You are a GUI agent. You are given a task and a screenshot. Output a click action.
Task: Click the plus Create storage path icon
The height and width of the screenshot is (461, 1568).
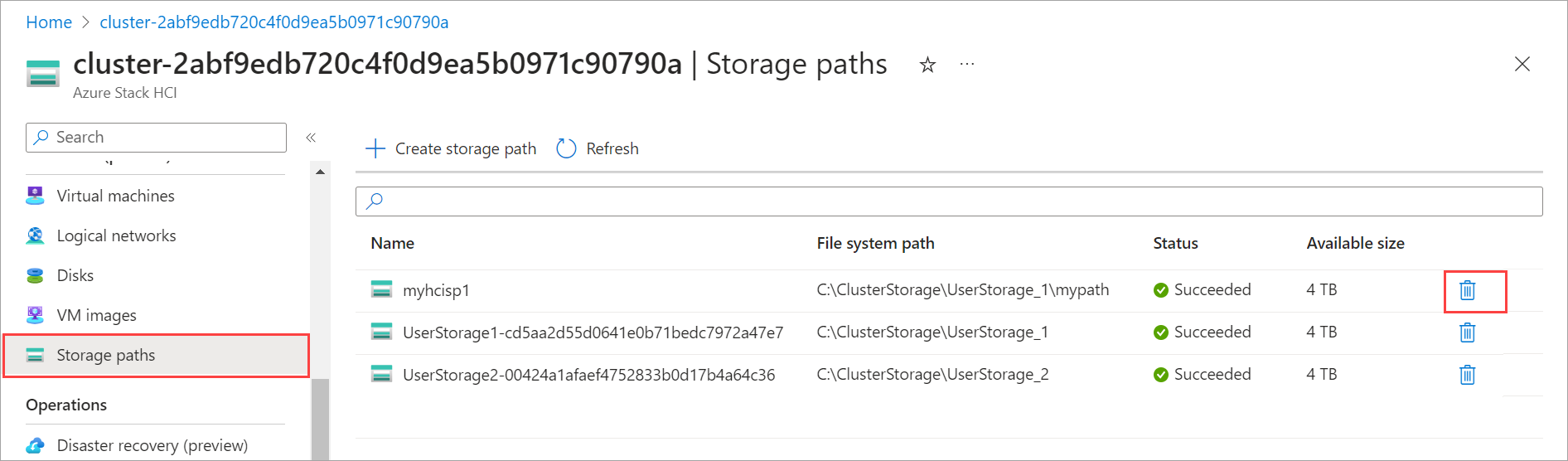(x=375, y=148)
